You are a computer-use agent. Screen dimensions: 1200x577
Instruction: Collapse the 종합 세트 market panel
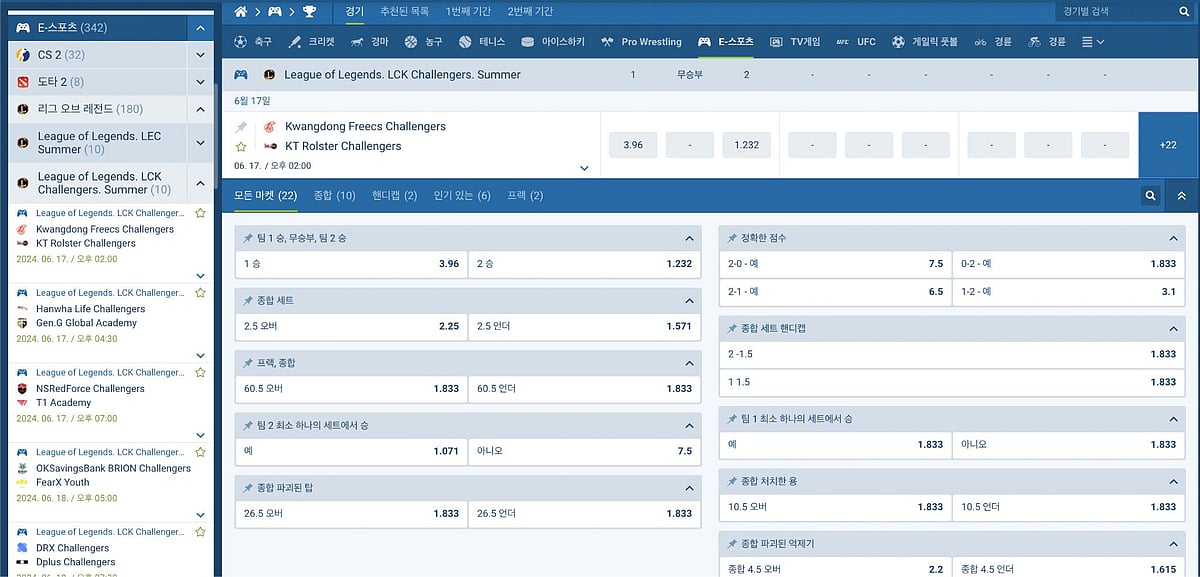point(689,301)
